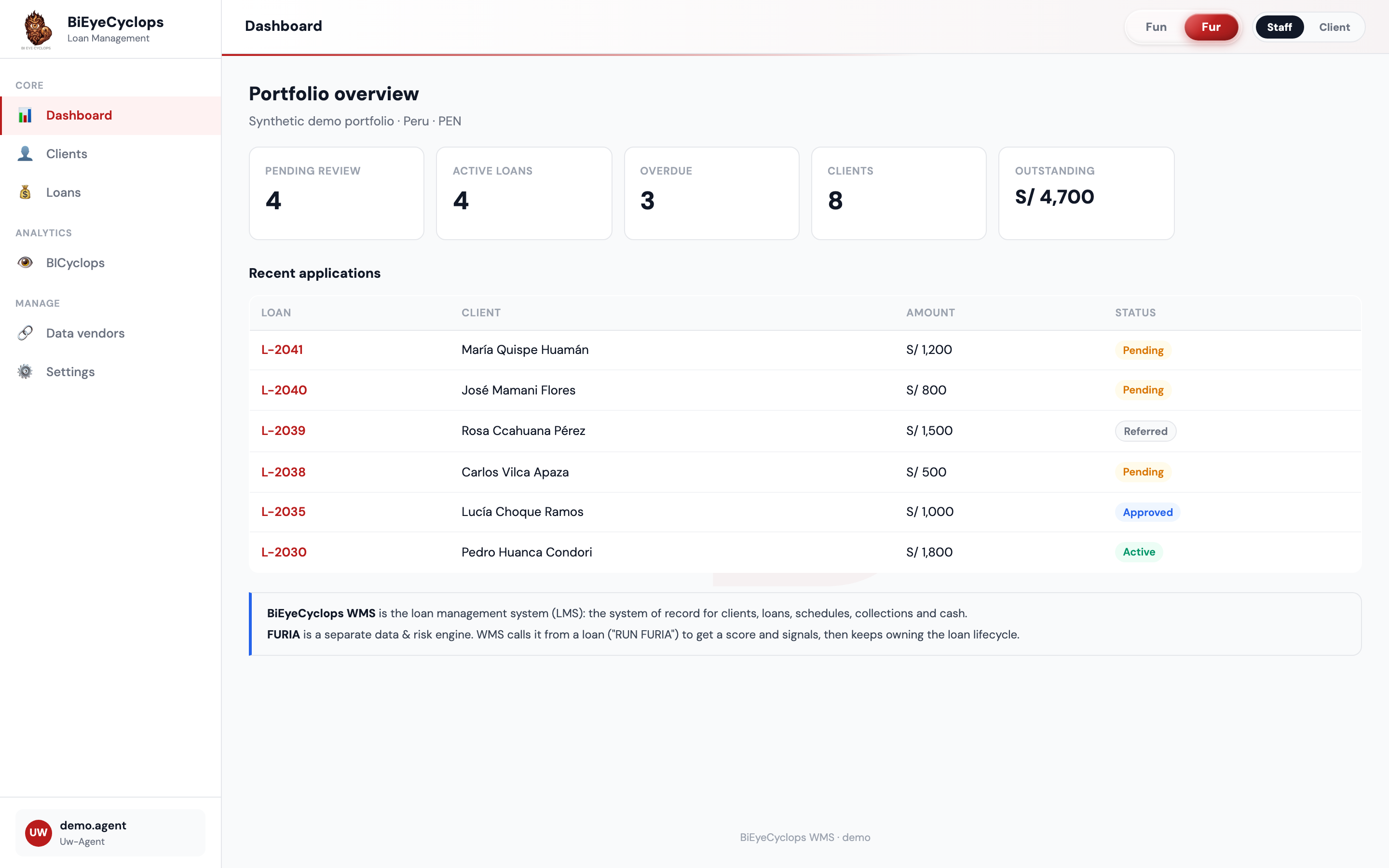Switch to Fun mode
Viewport: 1389px width, 868px height.
(x=1156, y=27)
